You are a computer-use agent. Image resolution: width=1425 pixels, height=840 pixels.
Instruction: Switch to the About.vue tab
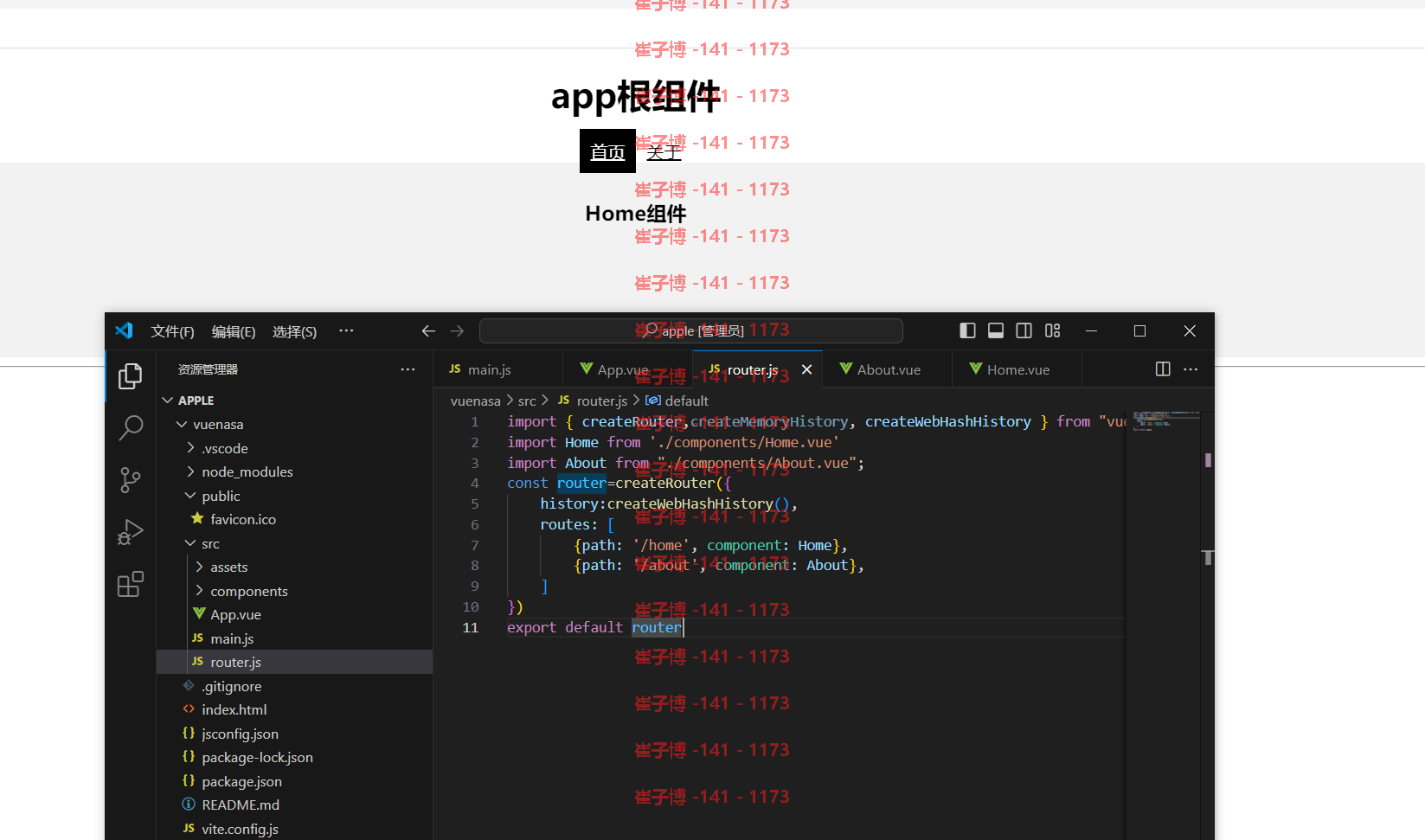[887, 369]
